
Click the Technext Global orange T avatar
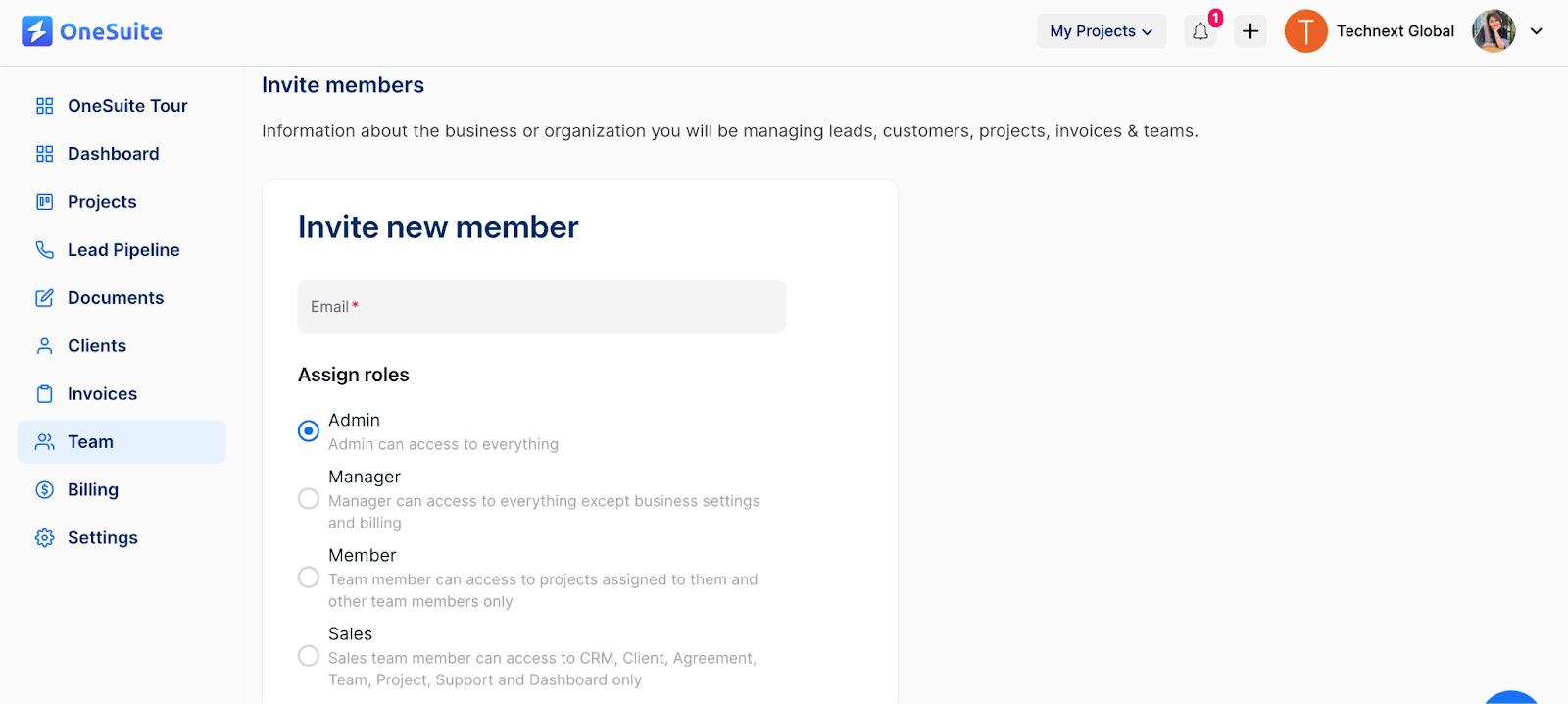tap(1305, 31)
